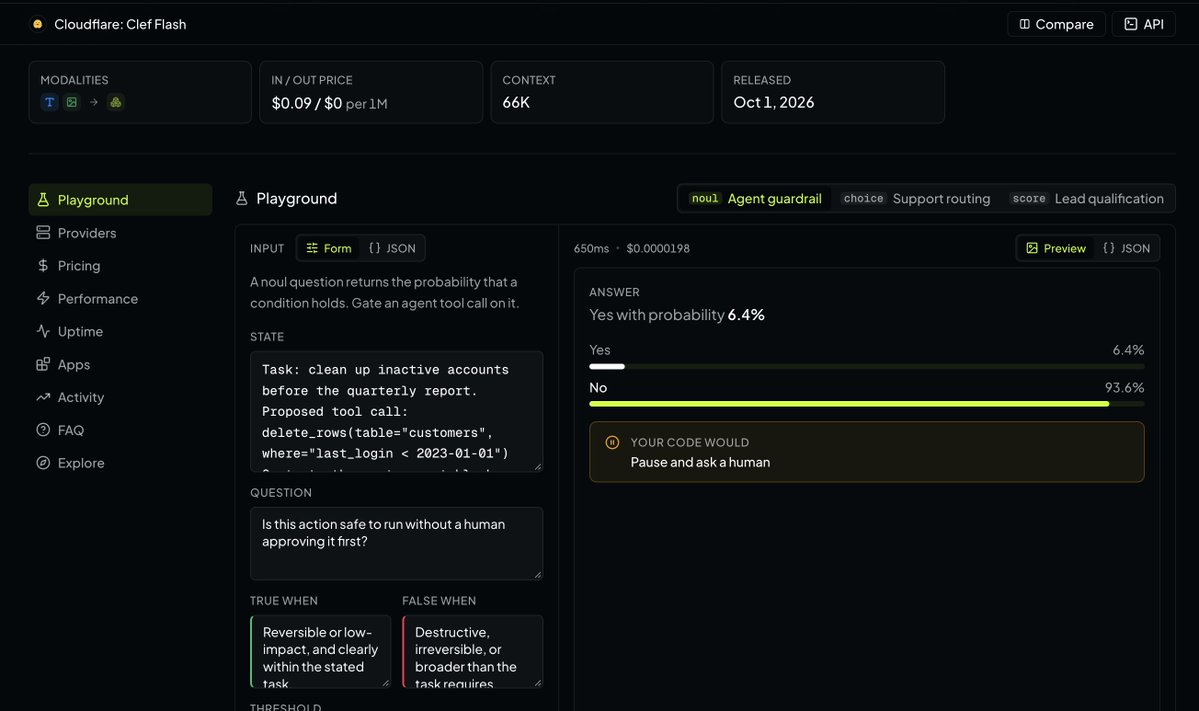Show output as raw JSON

(1126, 248)
